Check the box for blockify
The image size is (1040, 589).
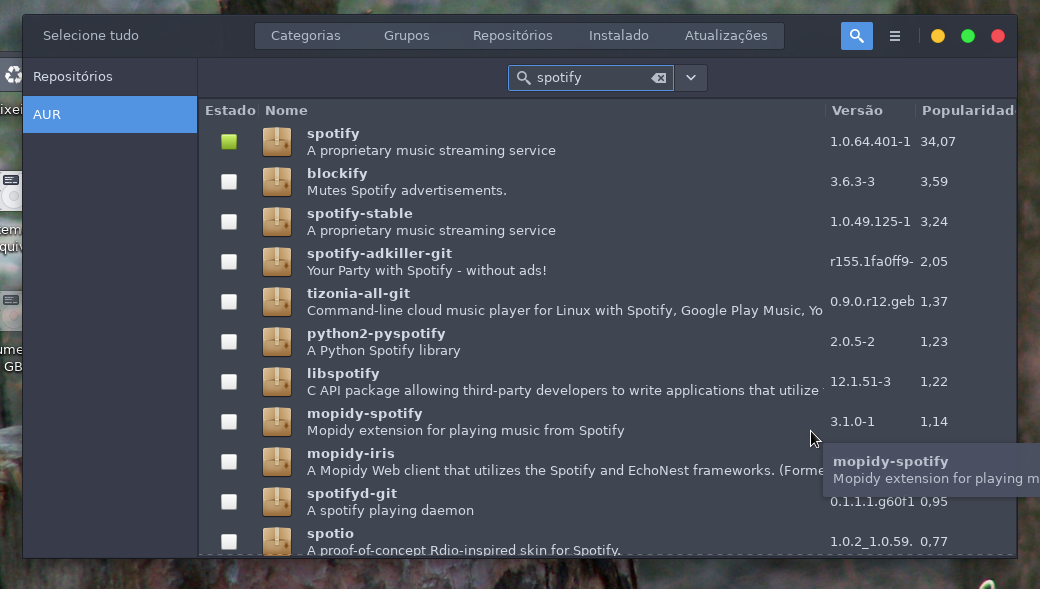click(229, 182)
